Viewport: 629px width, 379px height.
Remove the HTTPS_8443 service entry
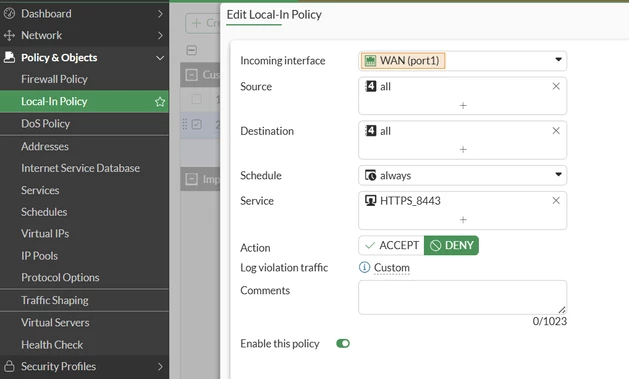click(556, 201)
